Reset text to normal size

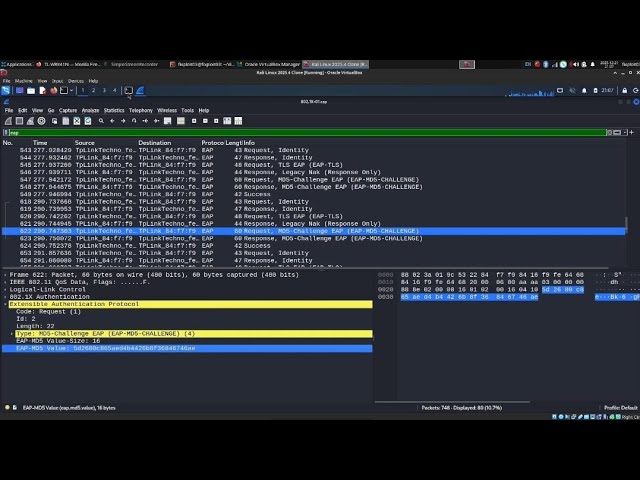pyautogui.click(x=216, y=121)
